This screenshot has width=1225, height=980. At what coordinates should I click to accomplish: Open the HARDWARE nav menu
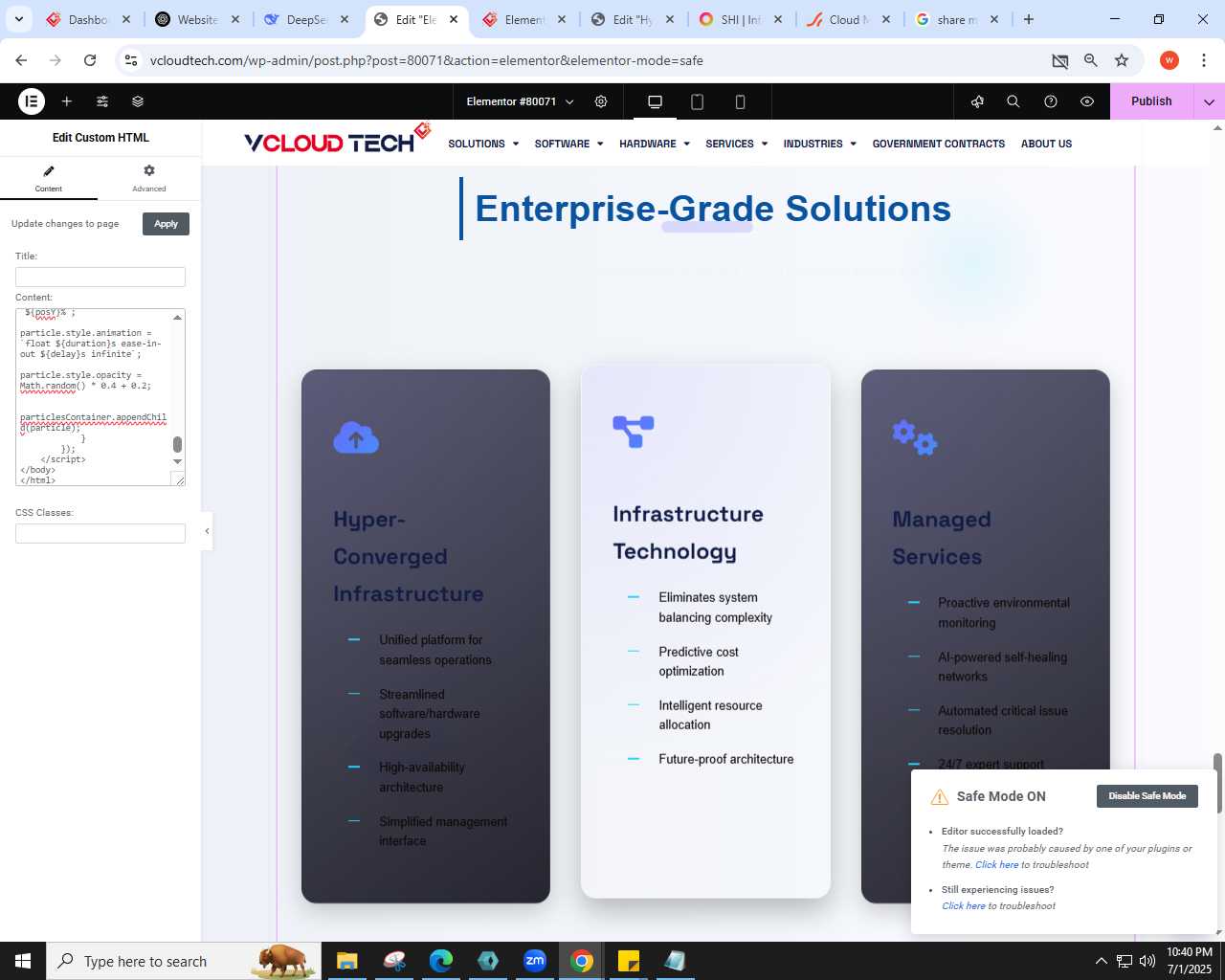[x=655, y=144]
